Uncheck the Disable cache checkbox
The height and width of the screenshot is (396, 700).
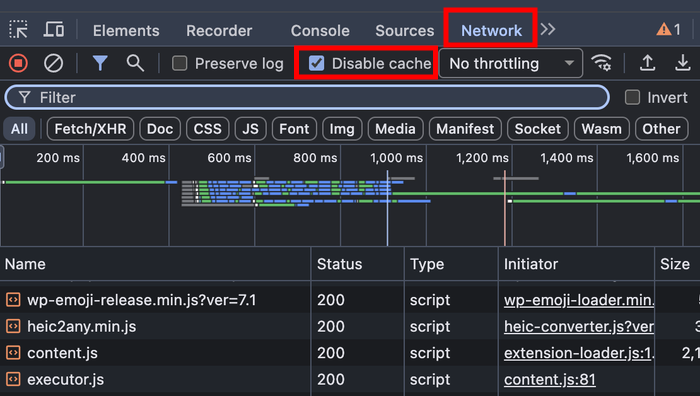point(317,63)
